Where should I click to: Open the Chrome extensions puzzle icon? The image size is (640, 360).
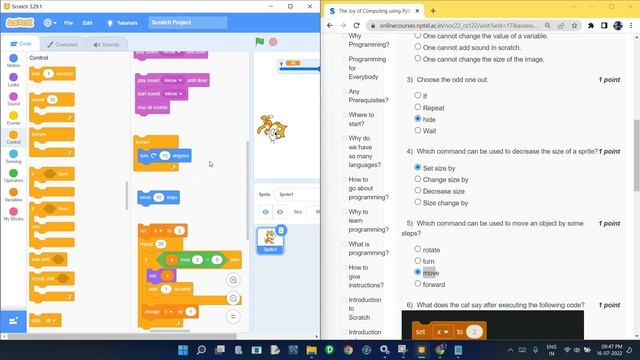pyautogui.click(x=591, y=25)
